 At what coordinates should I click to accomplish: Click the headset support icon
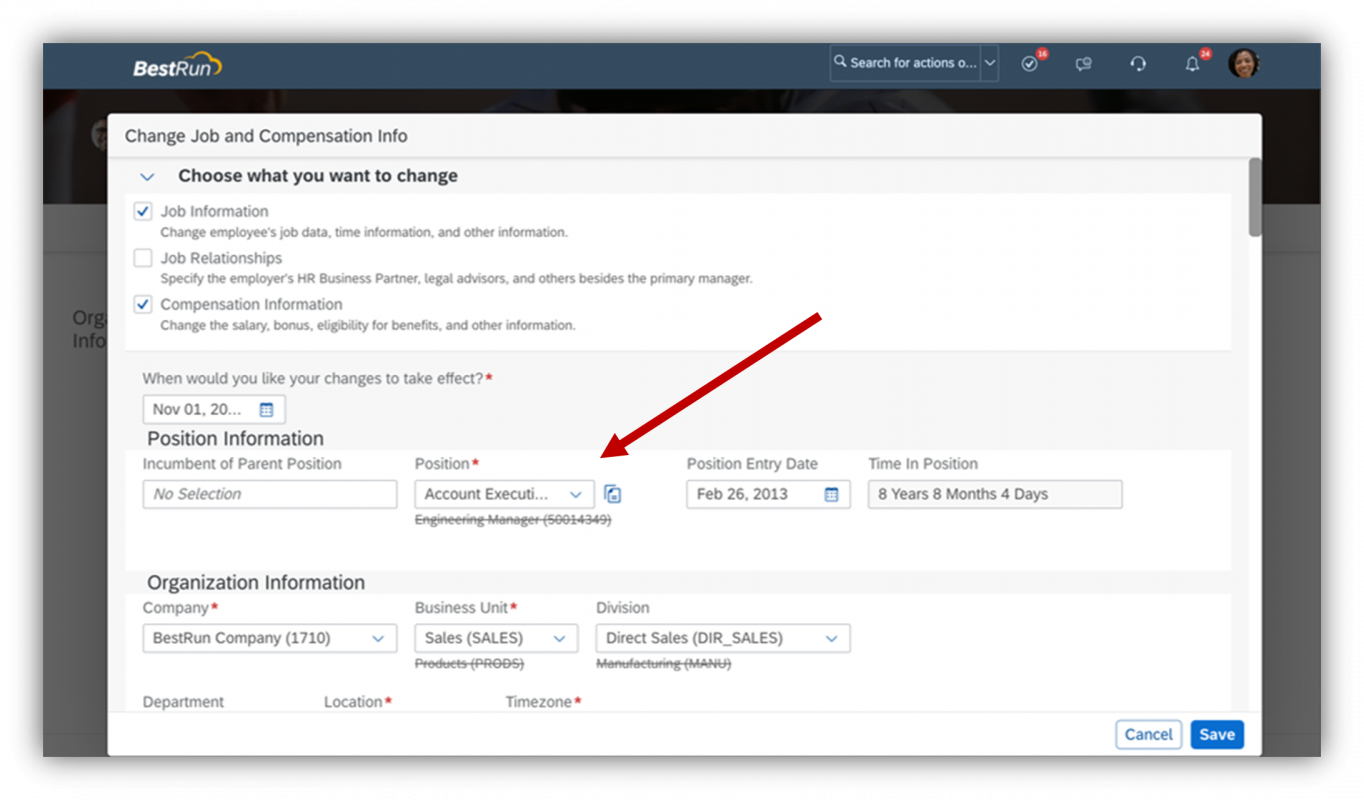pos(1138,63)
